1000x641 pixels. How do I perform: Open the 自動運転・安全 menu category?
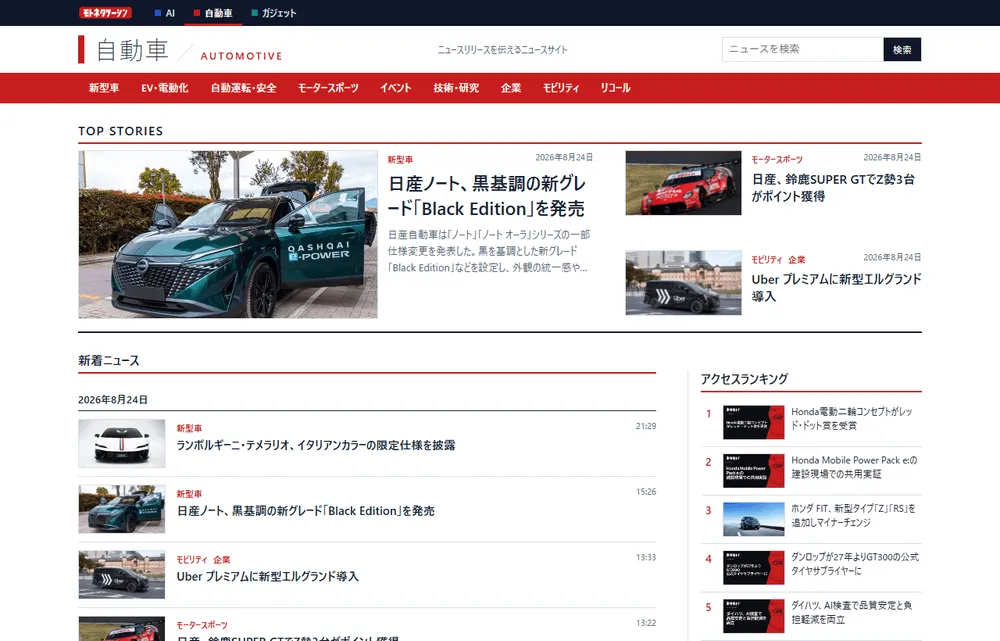pyautogui.click(x=244, y=88)
